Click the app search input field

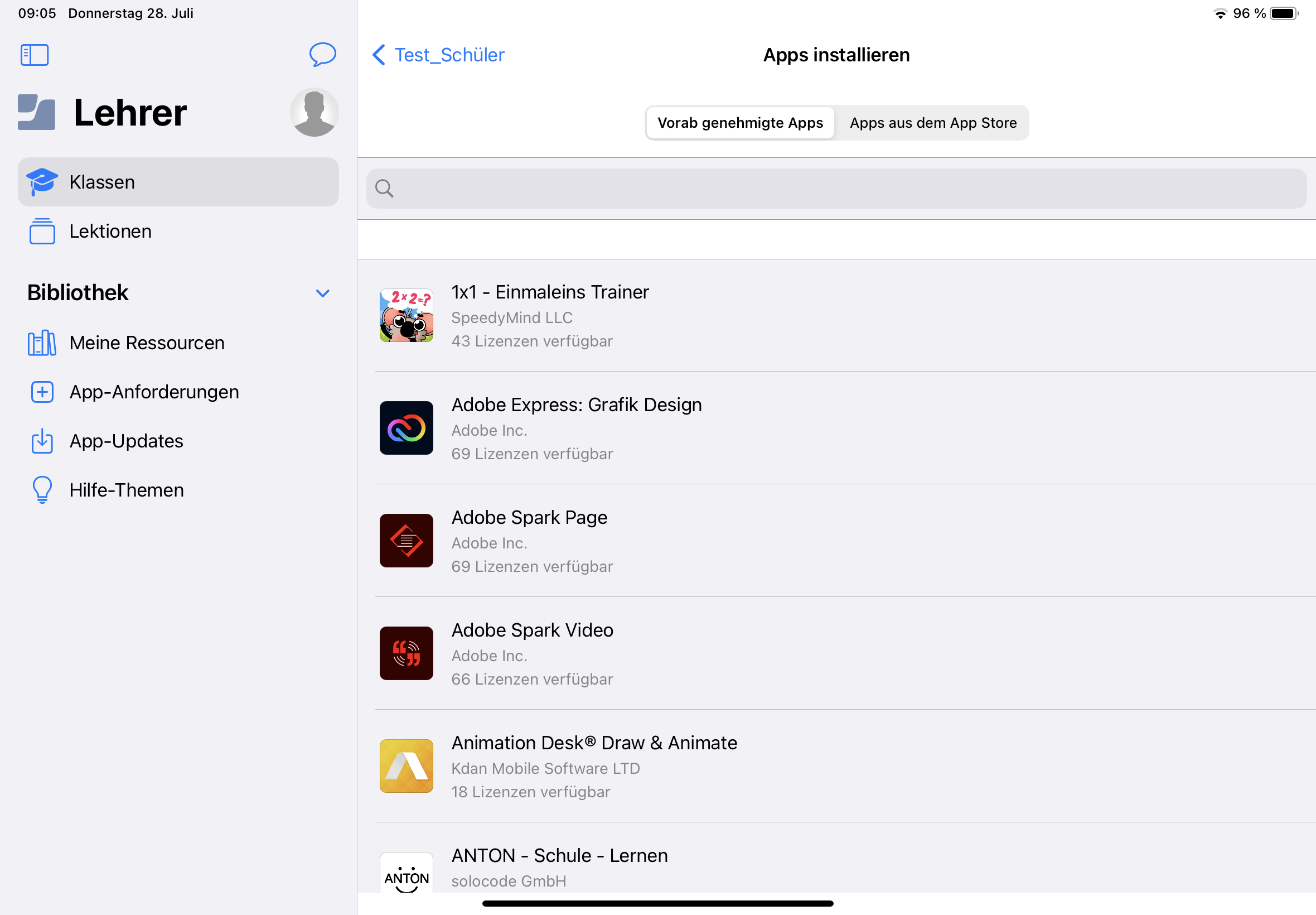click(836, 188)
